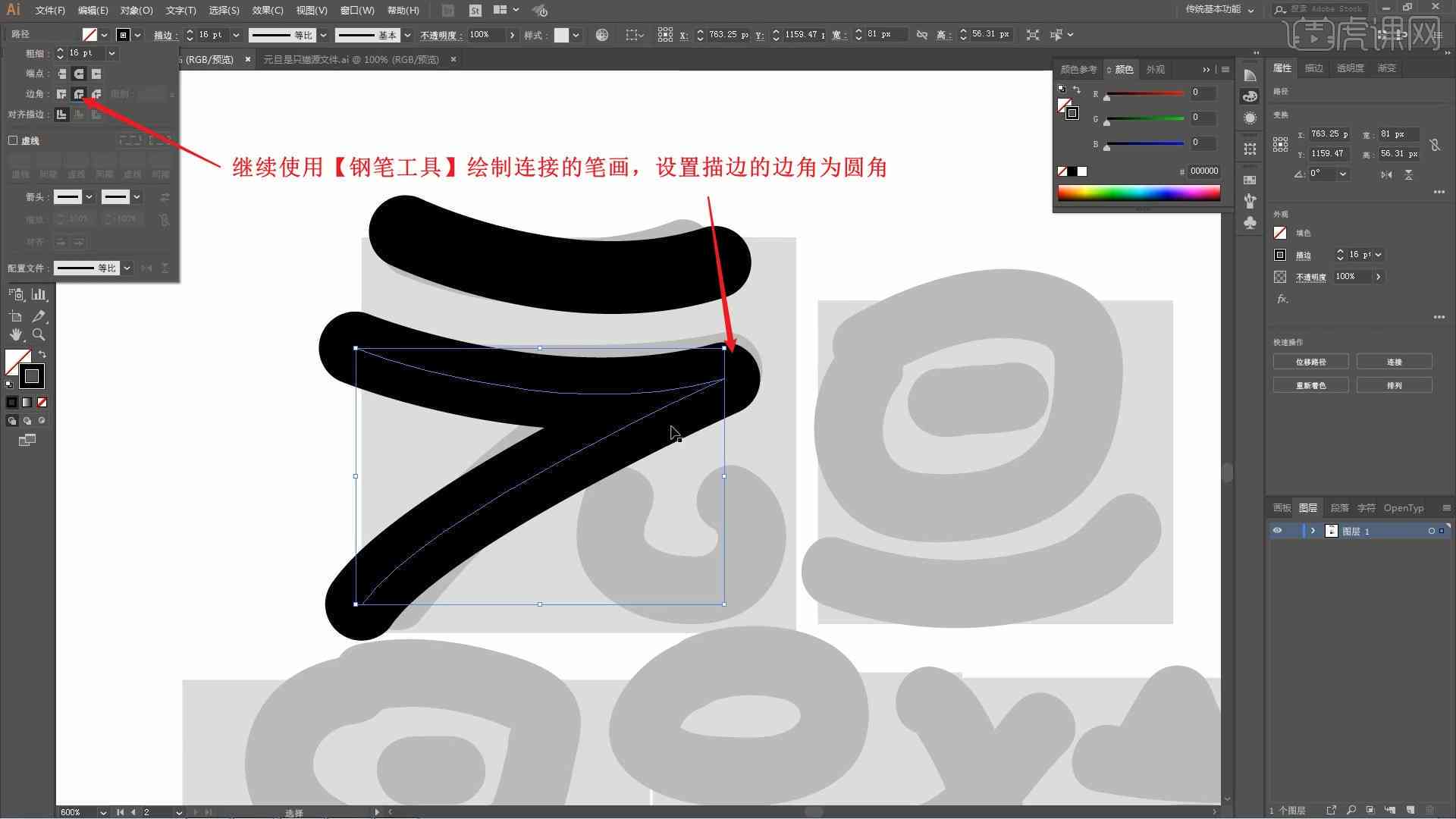This screenshot has height=819, width=1456.
Task: Enable the dashed line 虚线 checkbox
Action: coord(13,140)
